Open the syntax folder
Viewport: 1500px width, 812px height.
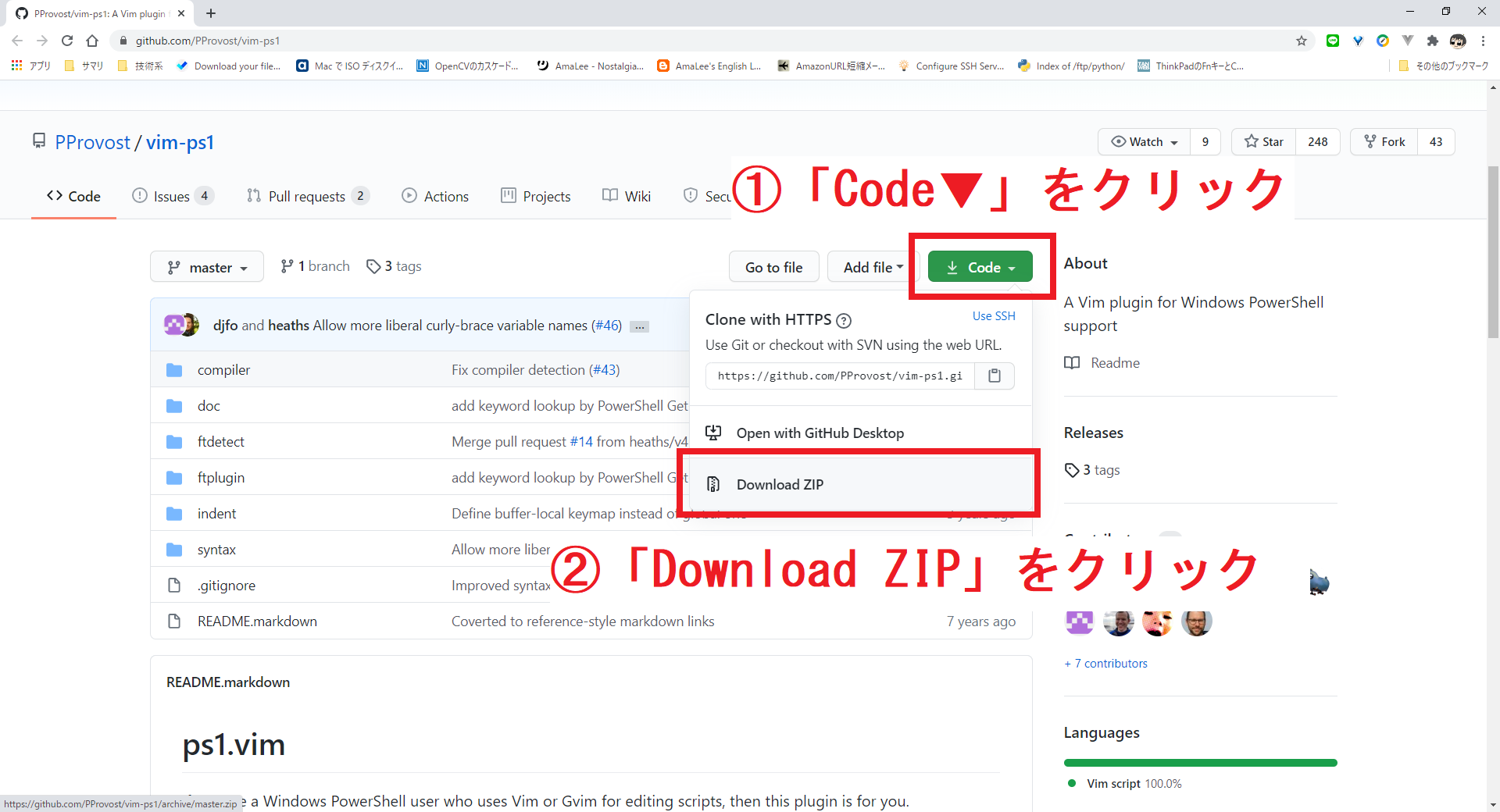[x=216, y=550]
